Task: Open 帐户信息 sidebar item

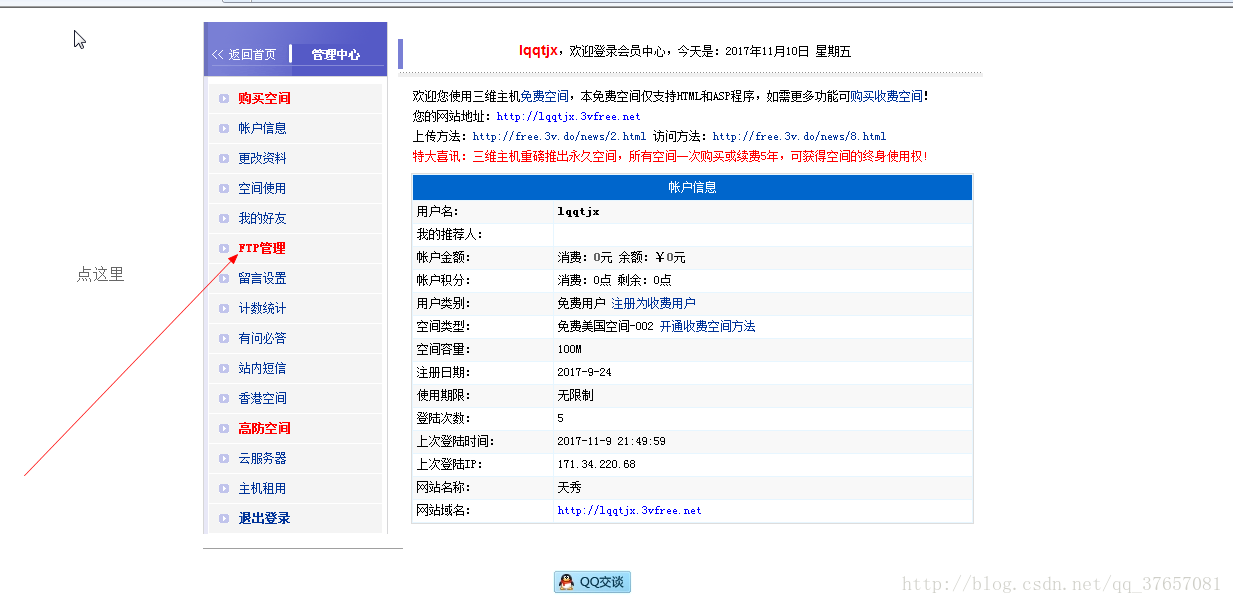Action: pyautogui.click(x=262, y=128)
